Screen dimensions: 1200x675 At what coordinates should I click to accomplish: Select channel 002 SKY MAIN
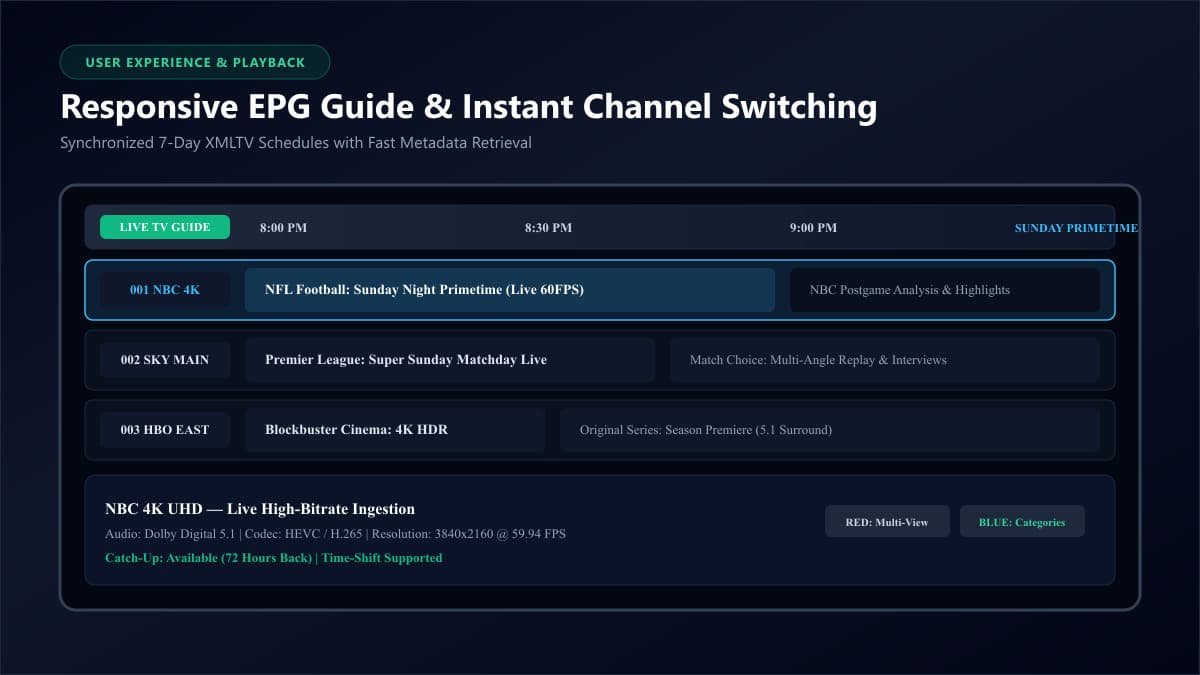pyautogui.click(x=165, y=360)
